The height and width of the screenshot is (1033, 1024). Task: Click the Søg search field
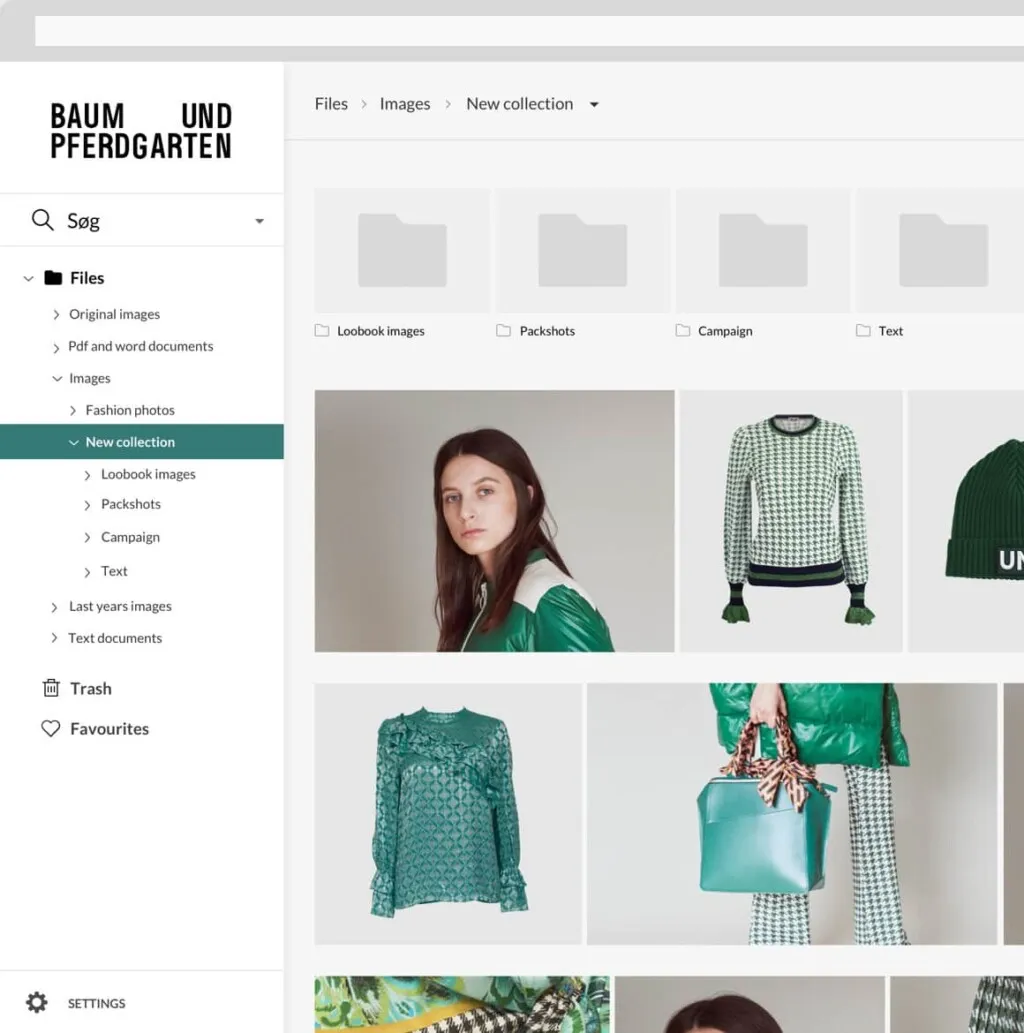(x=142, y=221)
